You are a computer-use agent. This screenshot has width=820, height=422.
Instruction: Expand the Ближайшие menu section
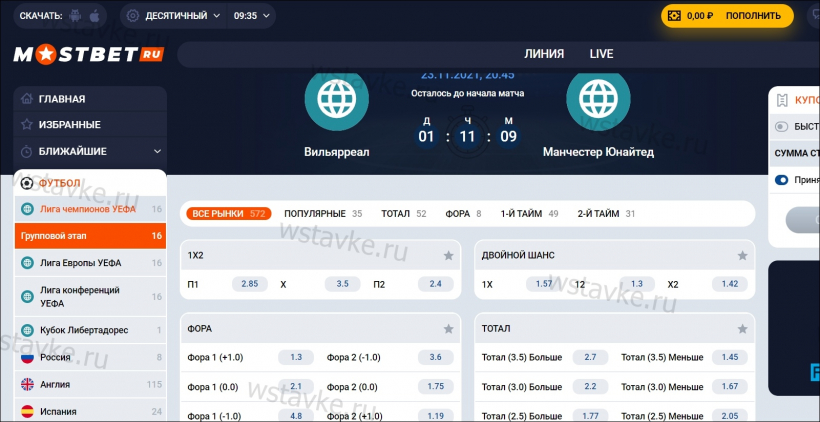(157, 151)
